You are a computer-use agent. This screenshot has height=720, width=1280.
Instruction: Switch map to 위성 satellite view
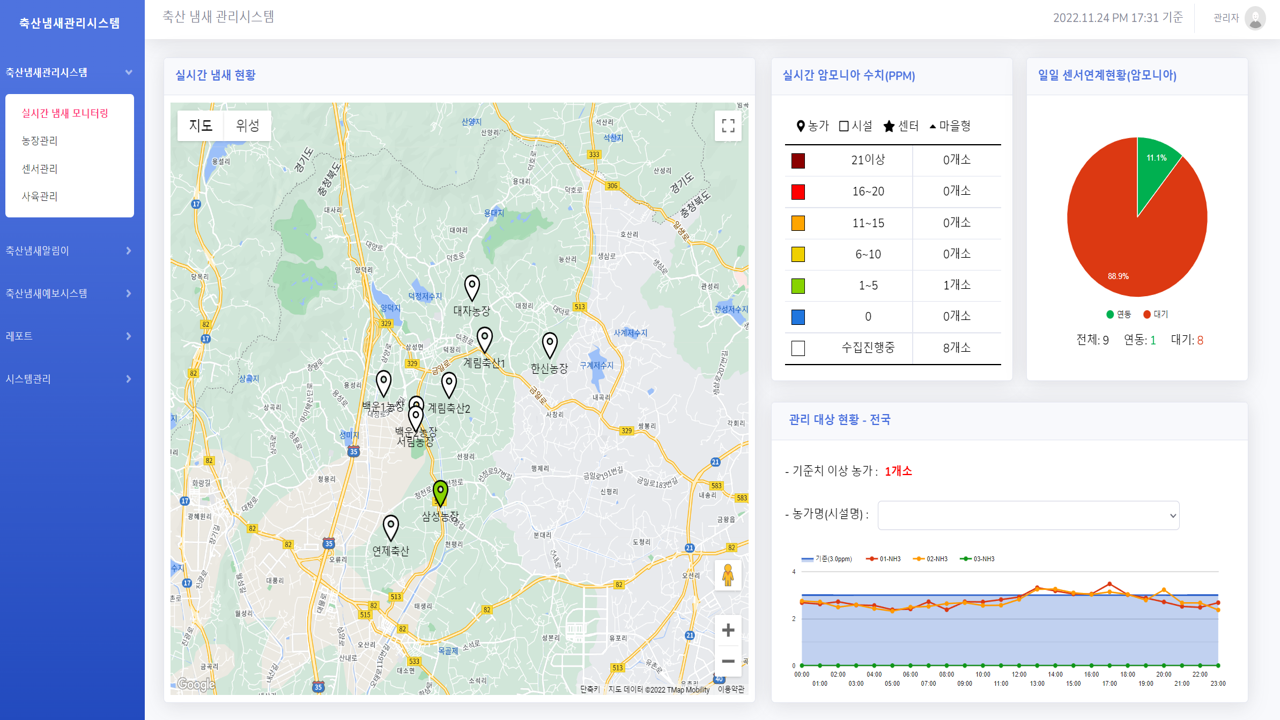[x=247, y=125]
